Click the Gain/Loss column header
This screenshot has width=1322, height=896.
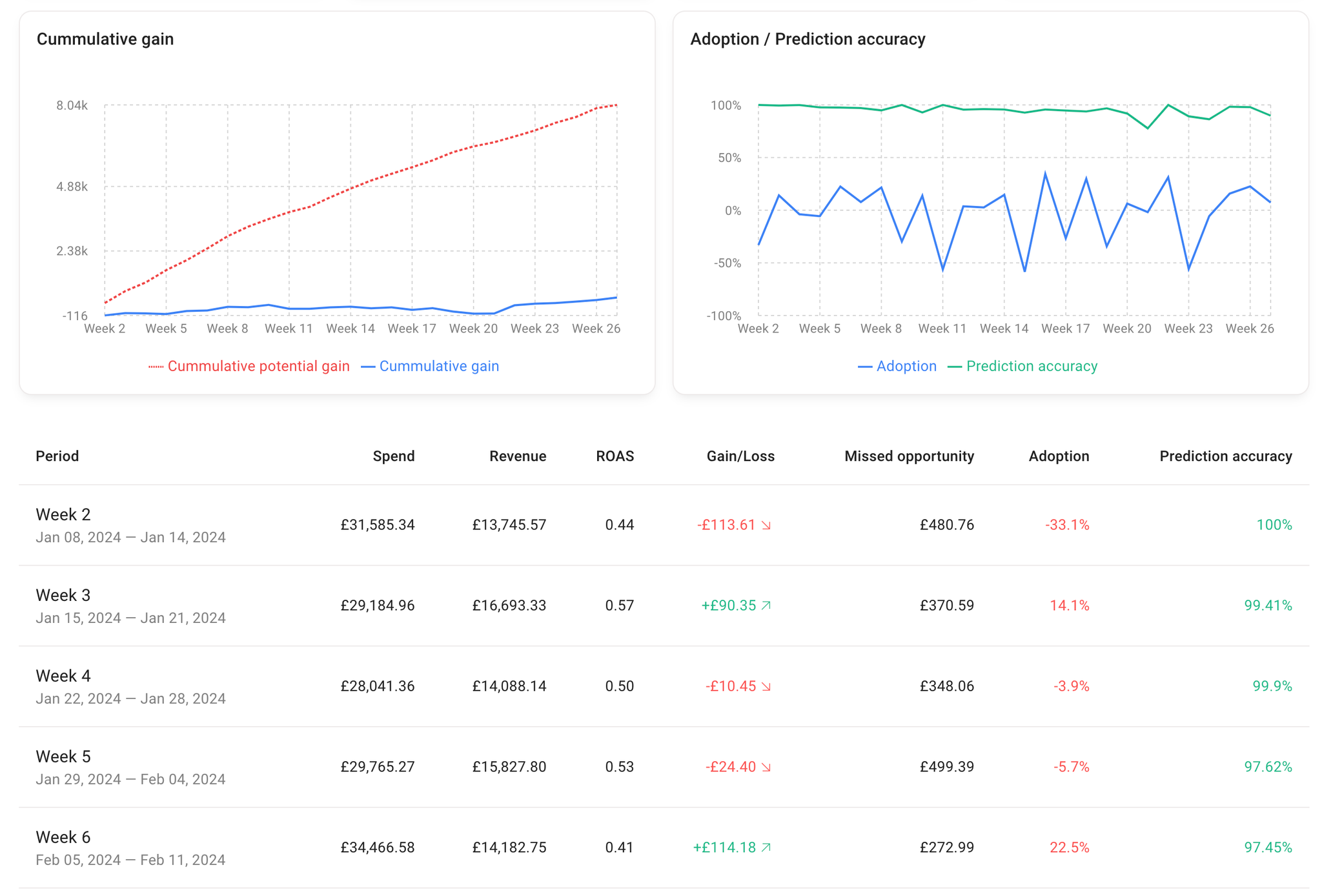740,456
